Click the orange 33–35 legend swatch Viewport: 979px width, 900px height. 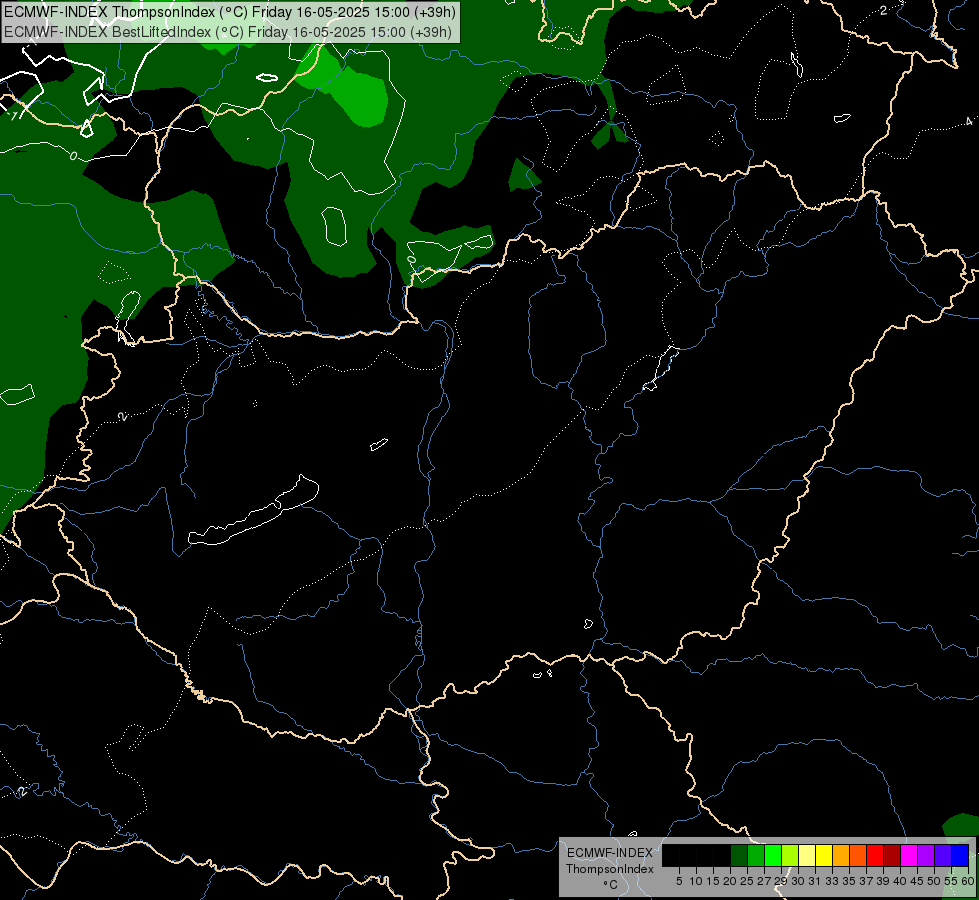pos(841,855)
